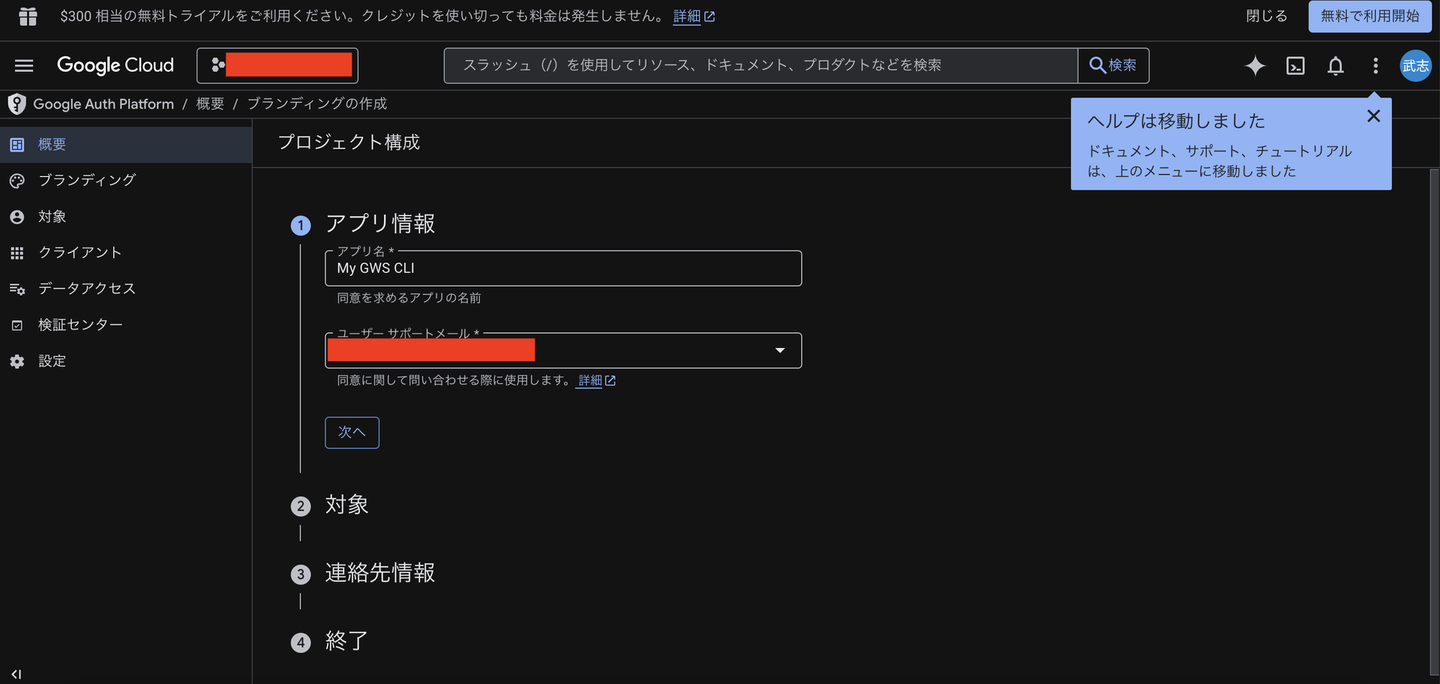Click the search input field
This screenshot has width=1440, height=684.
(761, 65)
